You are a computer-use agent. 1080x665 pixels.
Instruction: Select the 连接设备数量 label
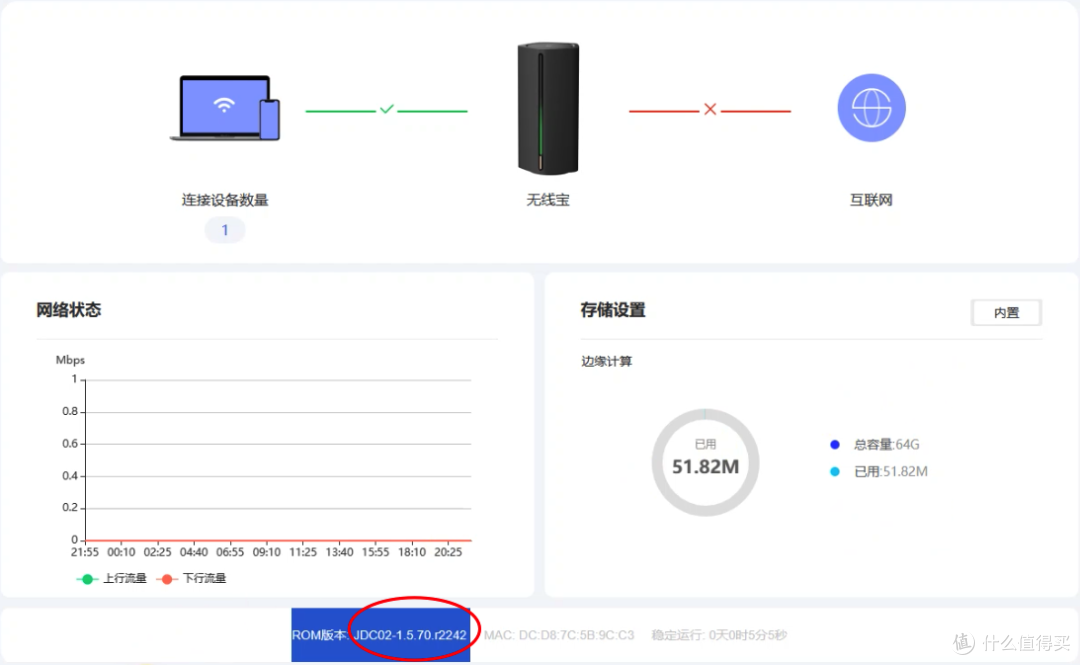[x=224, y=199]
